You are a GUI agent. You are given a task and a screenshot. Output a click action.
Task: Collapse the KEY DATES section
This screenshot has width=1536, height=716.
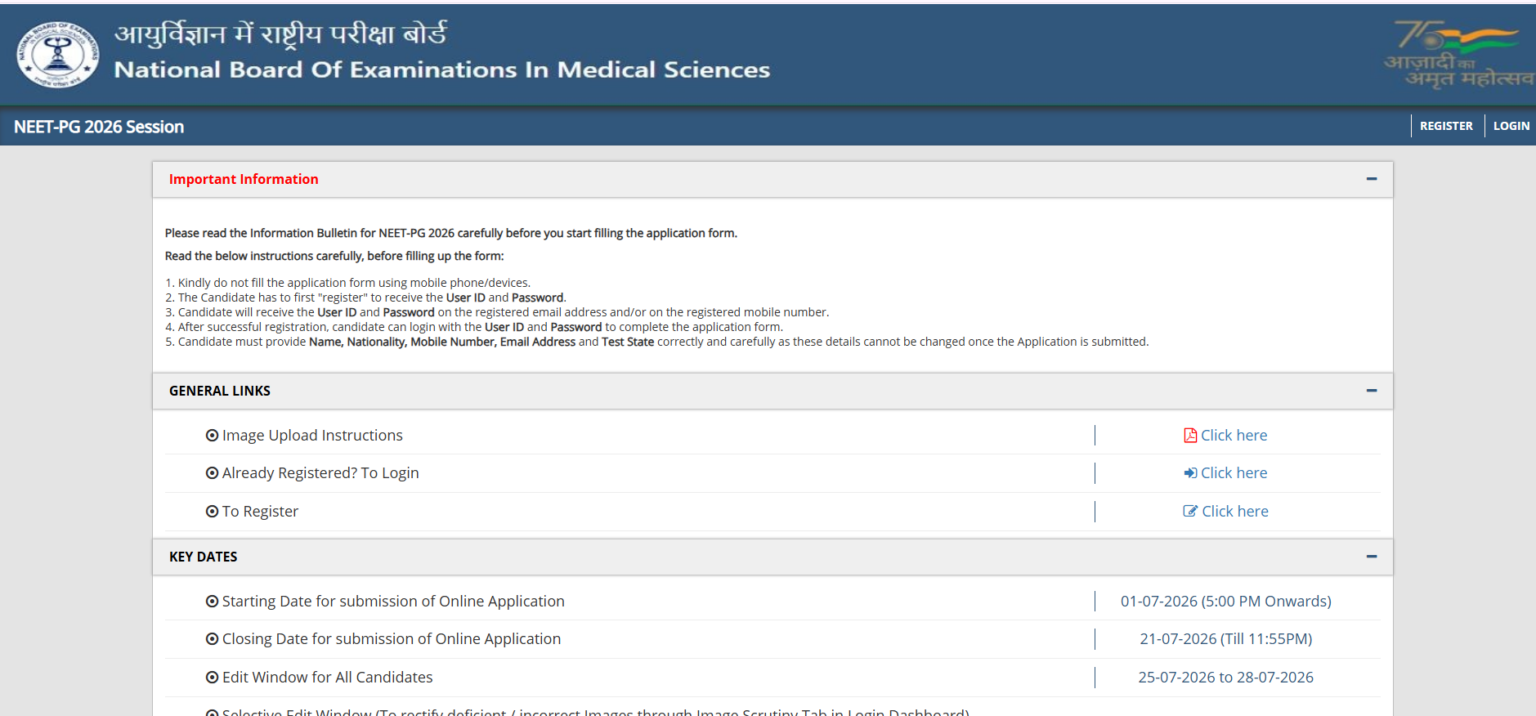coord(1372,557)
